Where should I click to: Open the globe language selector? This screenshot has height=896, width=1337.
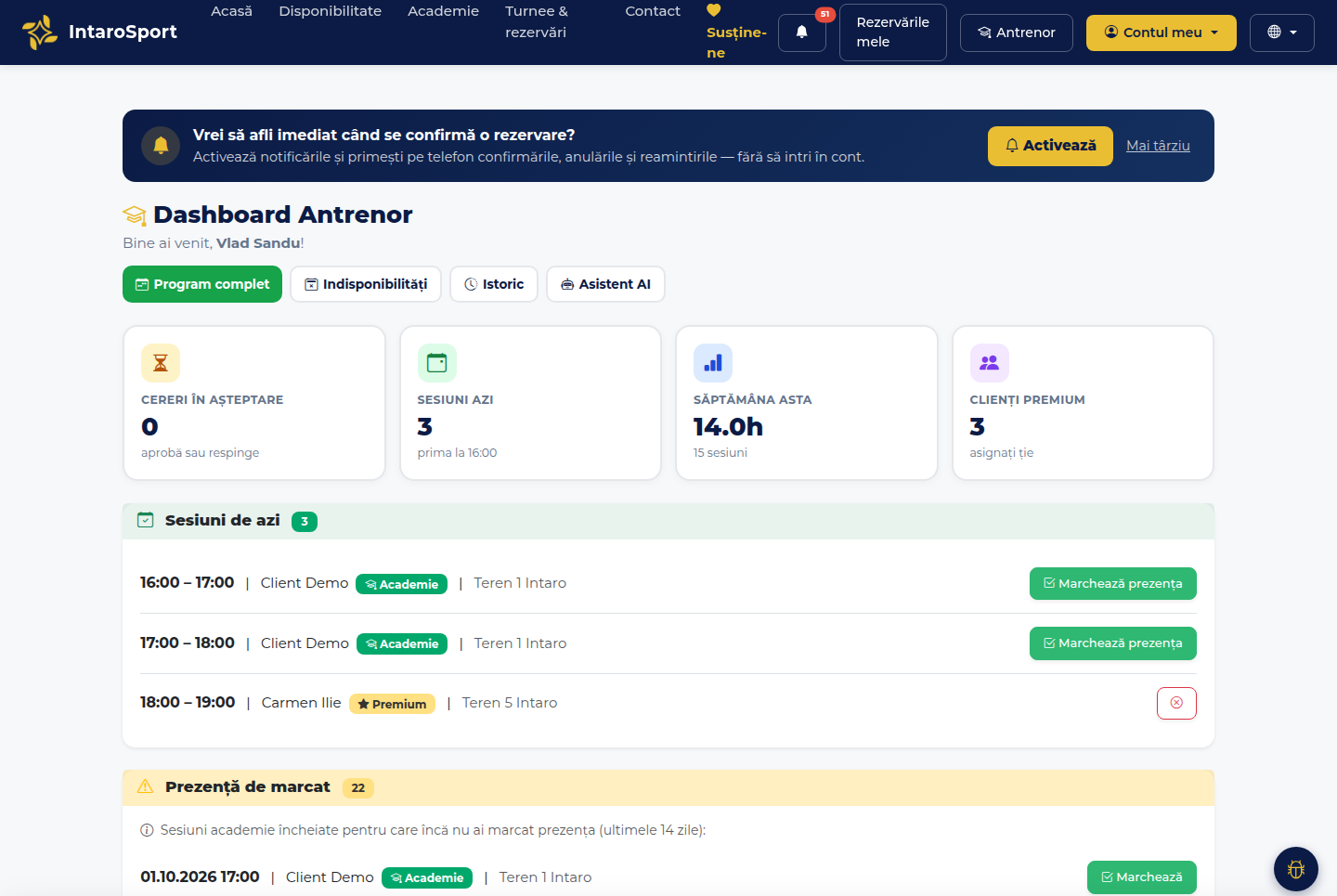point(1282,32)
